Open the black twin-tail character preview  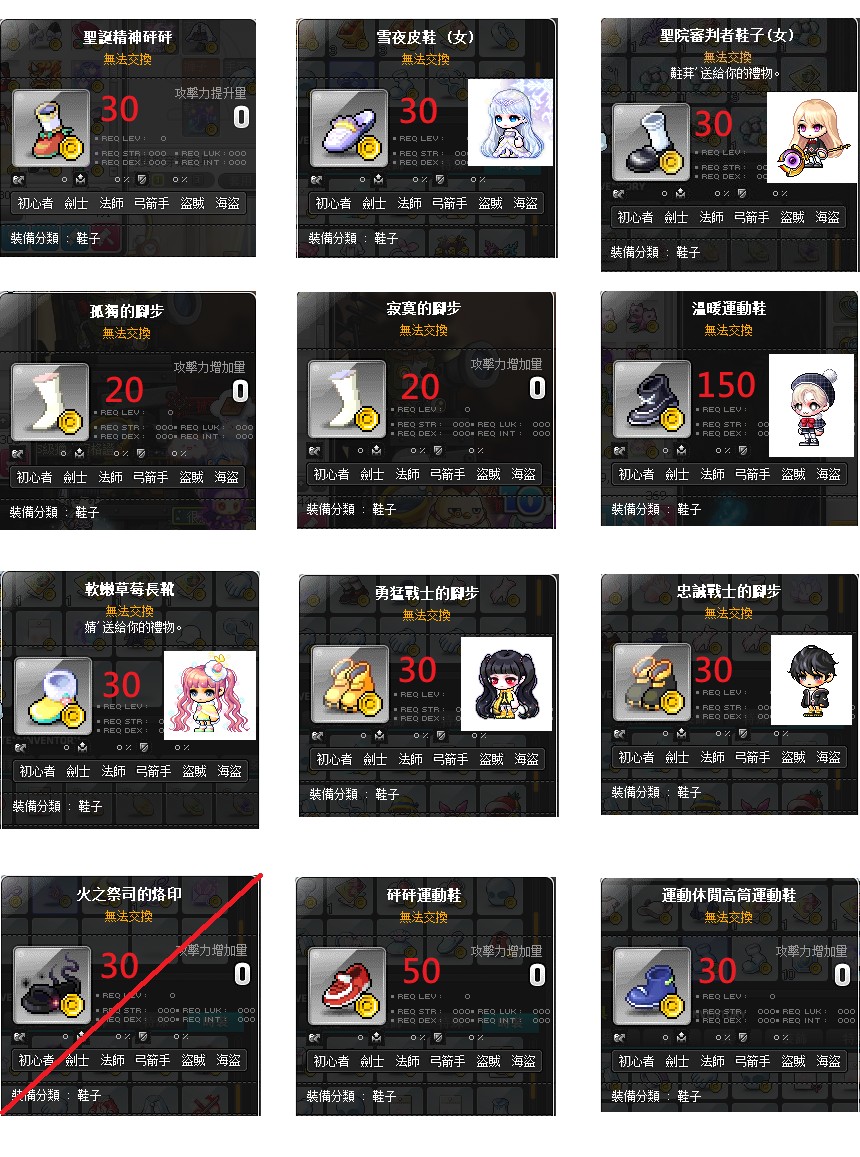point(506,684)
